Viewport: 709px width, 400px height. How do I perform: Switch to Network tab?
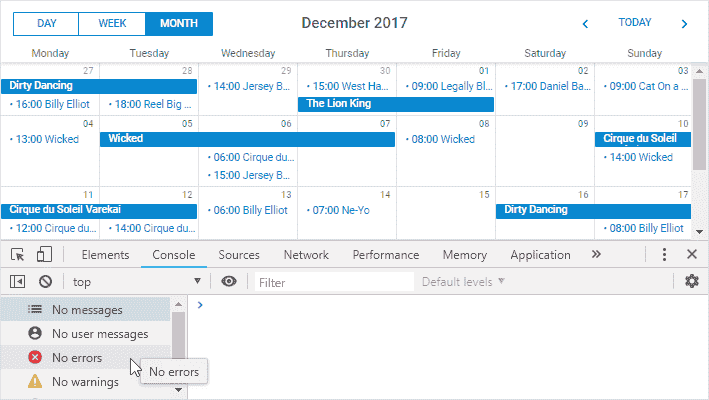coord(306,255)
